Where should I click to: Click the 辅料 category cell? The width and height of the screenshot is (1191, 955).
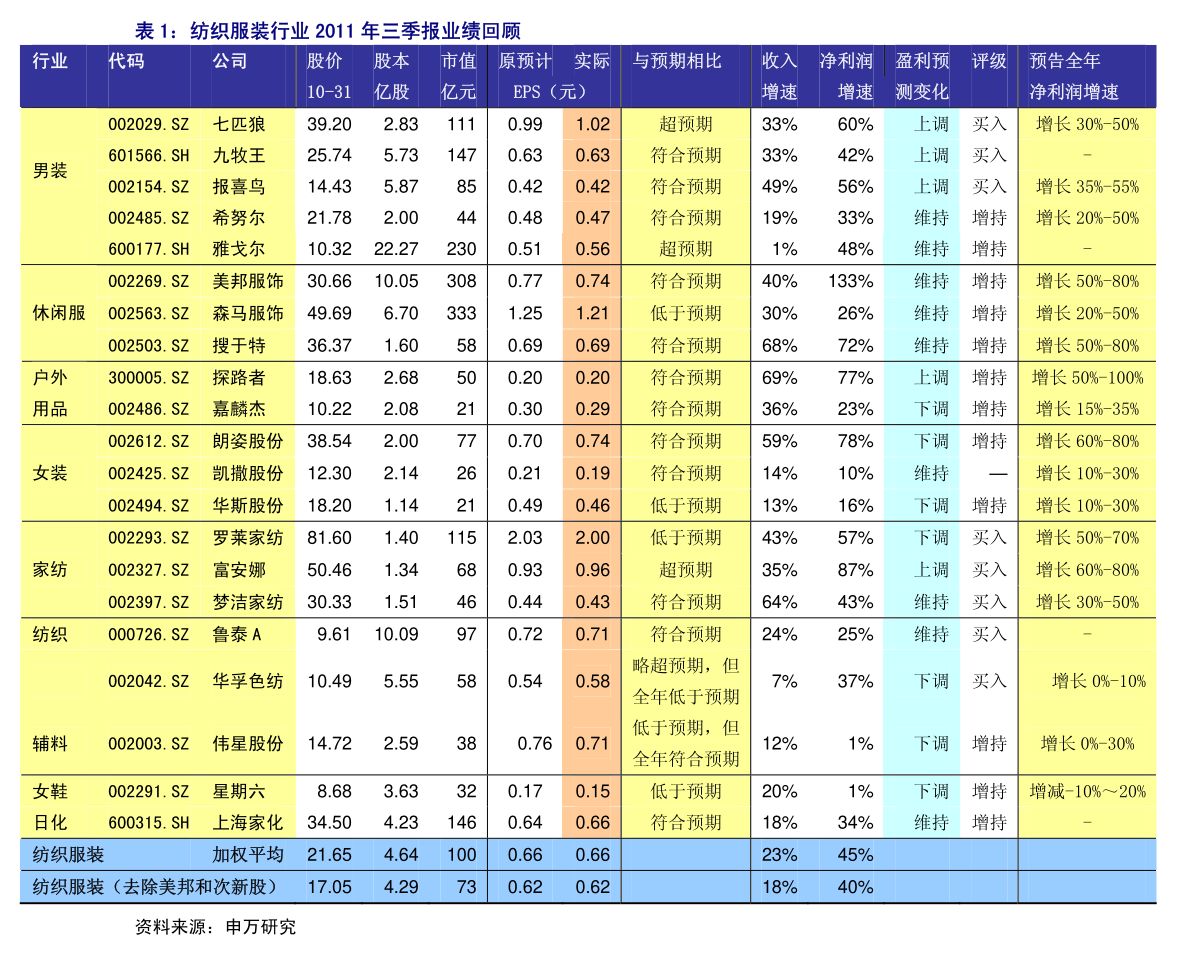tap(50, 744)
